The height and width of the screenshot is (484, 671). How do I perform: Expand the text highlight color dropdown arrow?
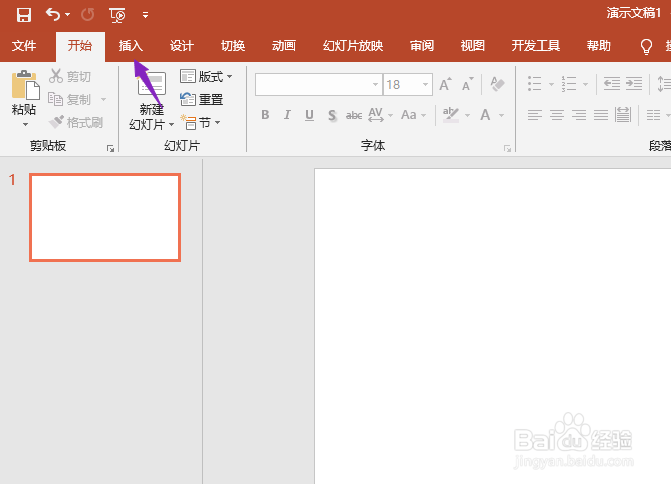(x=467, y=115)
